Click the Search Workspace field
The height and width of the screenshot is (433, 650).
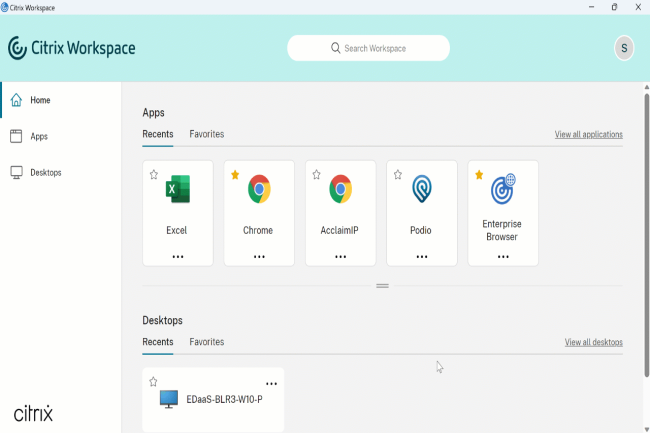tap(368, 48)
